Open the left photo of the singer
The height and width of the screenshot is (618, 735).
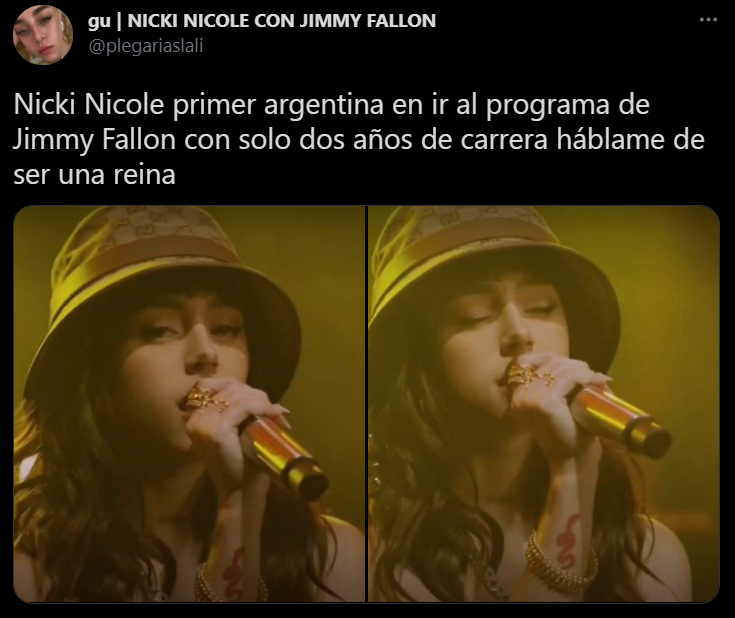(189, 404)
